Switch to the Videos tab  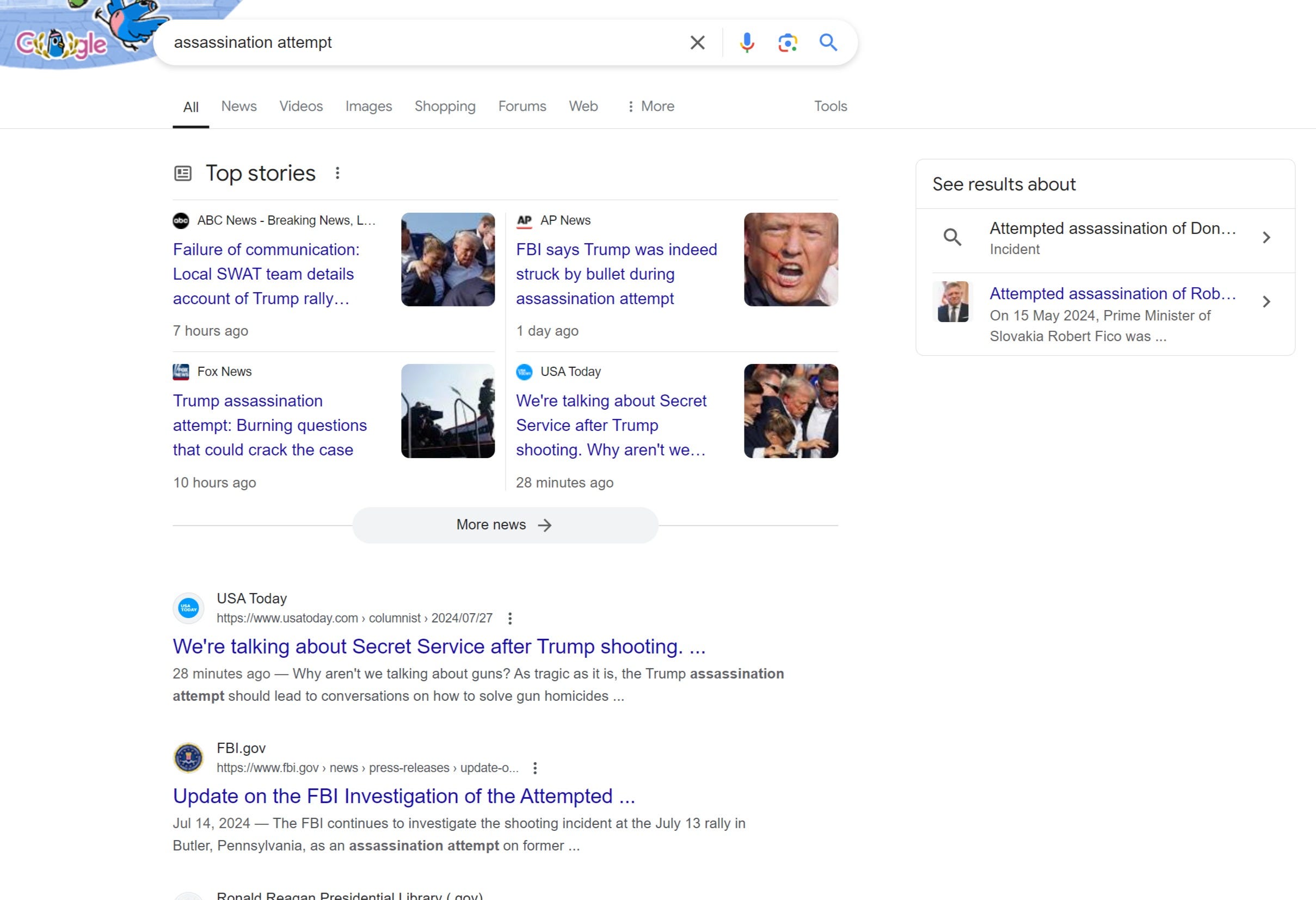pyautogui.click(x=300, y=107)
